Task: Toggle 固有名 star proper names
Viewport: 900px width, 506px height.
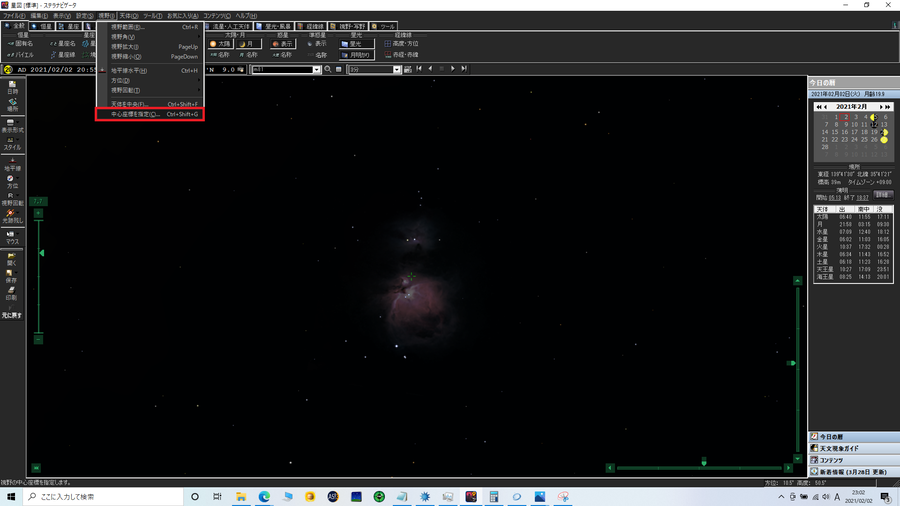Action: pyautogui.click(x=21, y=44)
